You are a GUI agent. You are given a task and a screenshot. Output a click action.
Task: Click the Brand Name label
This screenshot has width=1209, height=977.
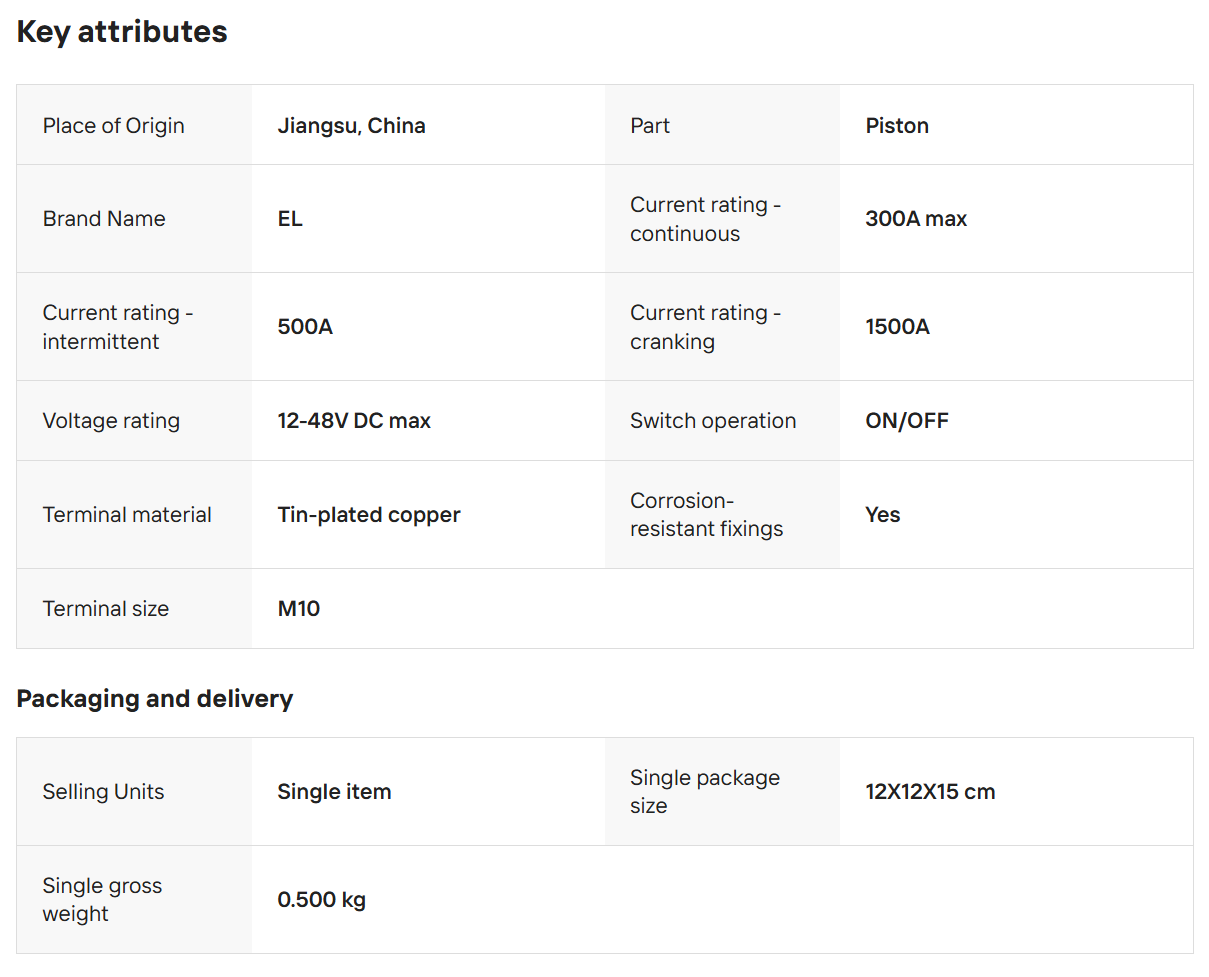point(104,219)
